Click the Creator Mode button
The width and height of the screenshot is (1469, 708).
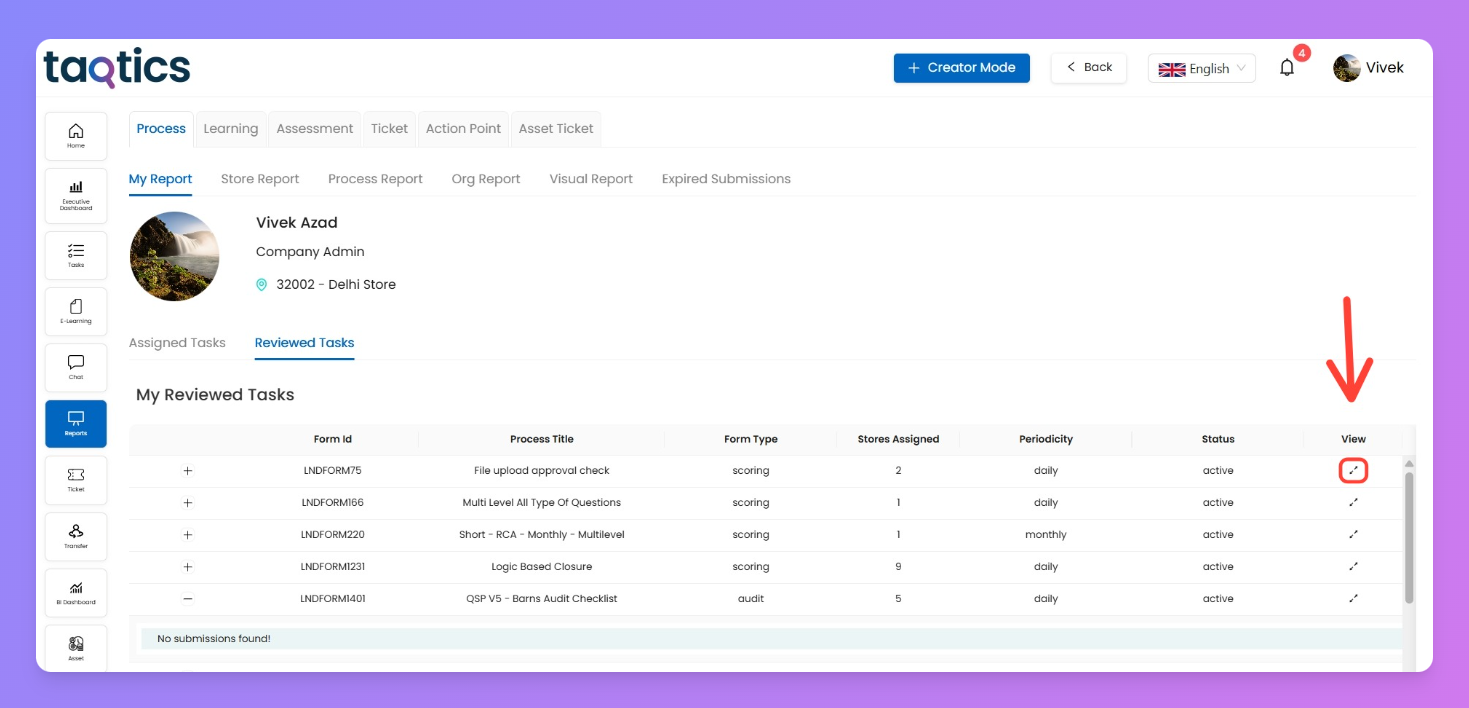tap(961, 68)
